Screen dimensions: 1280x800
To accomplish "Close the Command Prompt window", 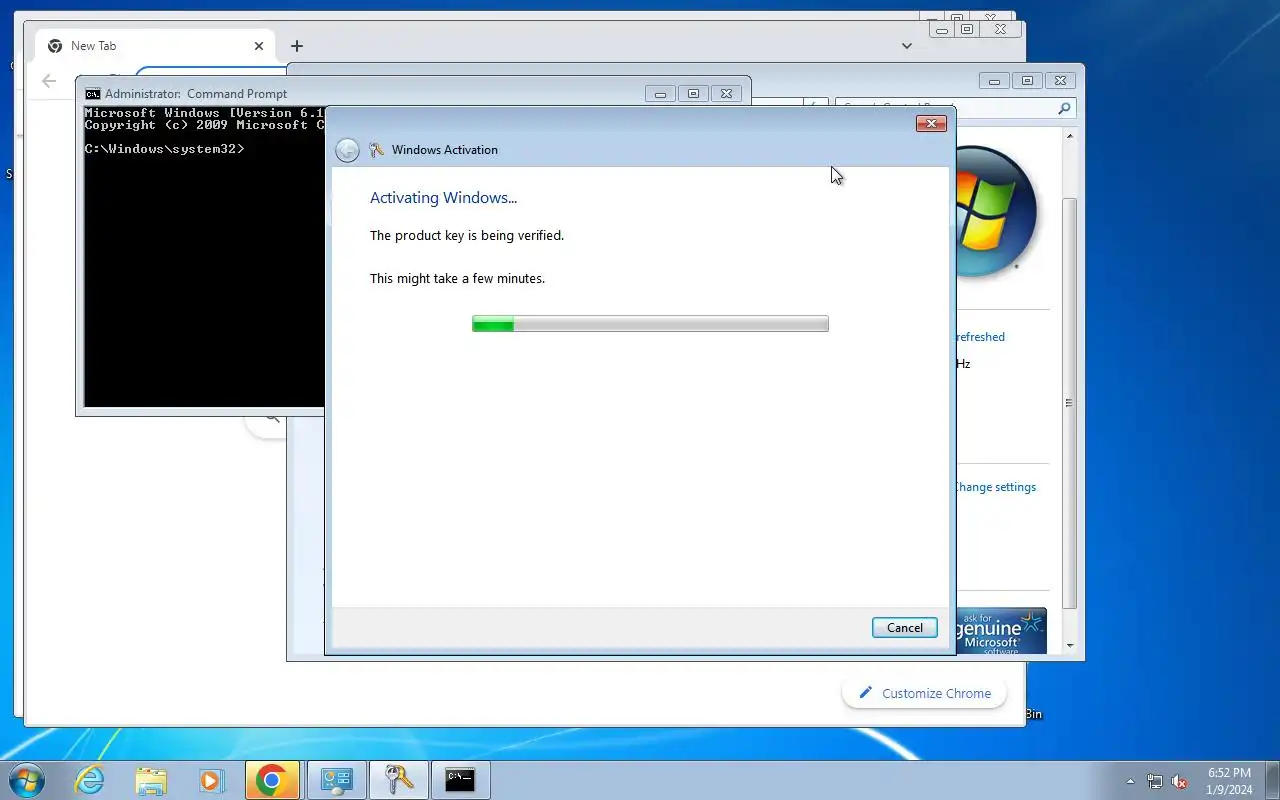I will [x=727, y=93].
